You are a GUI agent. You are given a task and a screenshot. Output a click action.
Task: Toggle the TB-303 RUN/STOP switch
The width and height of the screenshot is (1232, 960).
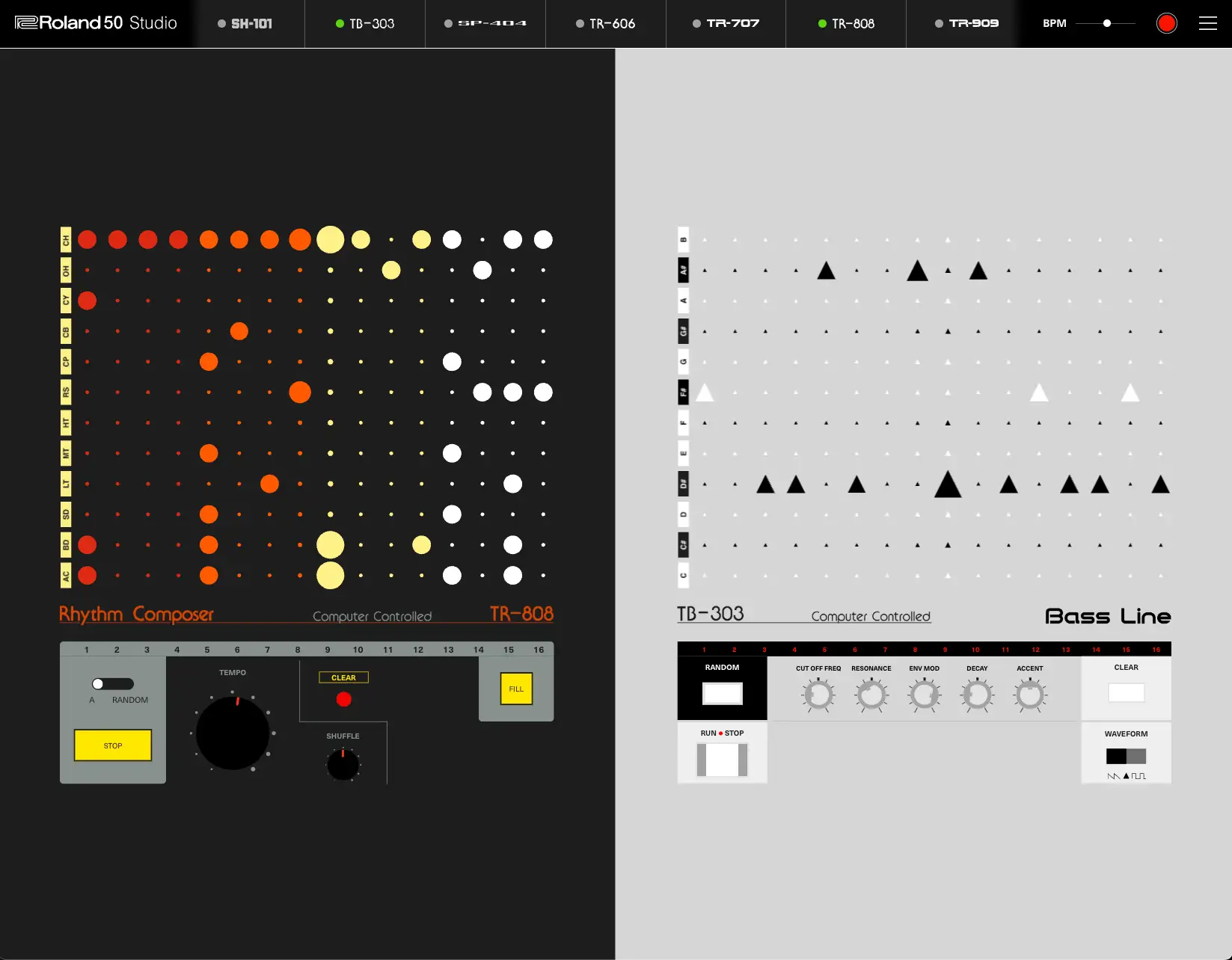722,760
